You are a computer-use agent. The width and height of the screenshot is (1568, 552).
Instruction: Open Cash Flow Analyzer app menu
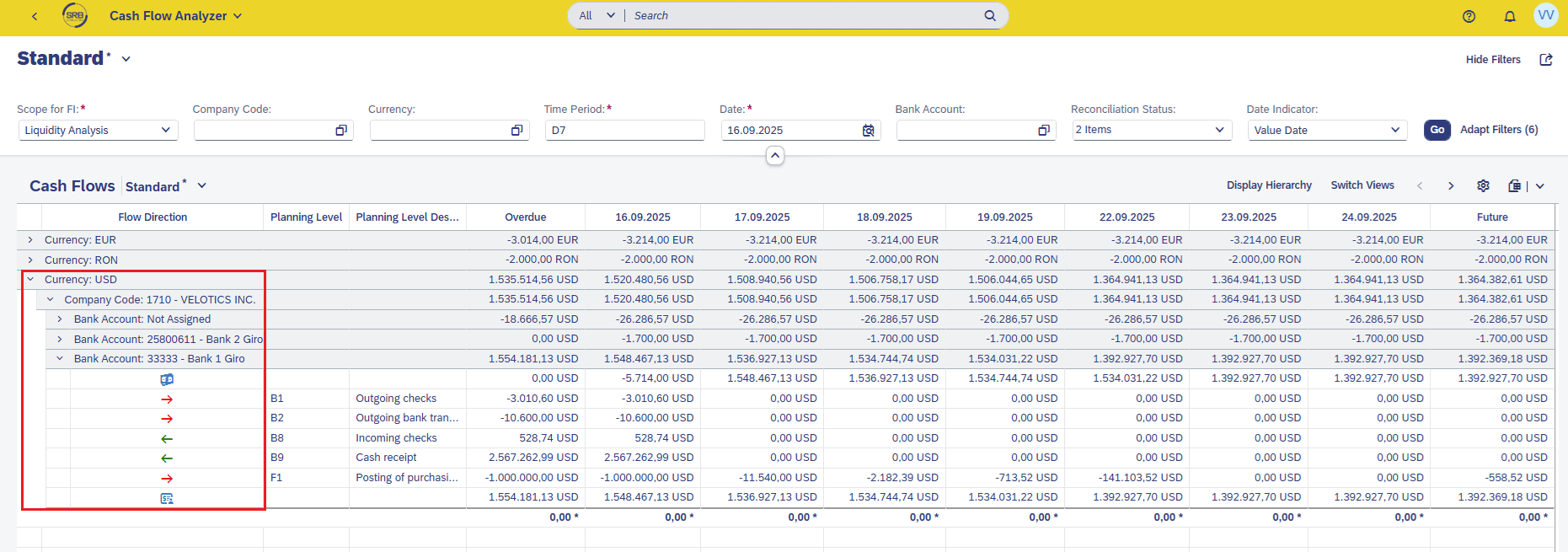pyautogui.click(x=175, y=16)
